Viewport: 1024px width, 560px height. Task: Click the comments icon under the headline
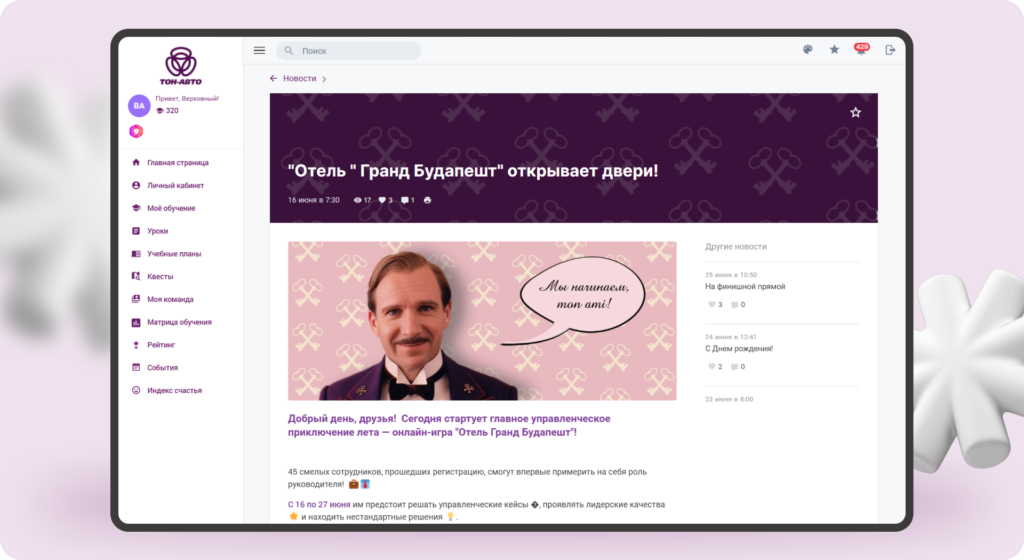405,200
